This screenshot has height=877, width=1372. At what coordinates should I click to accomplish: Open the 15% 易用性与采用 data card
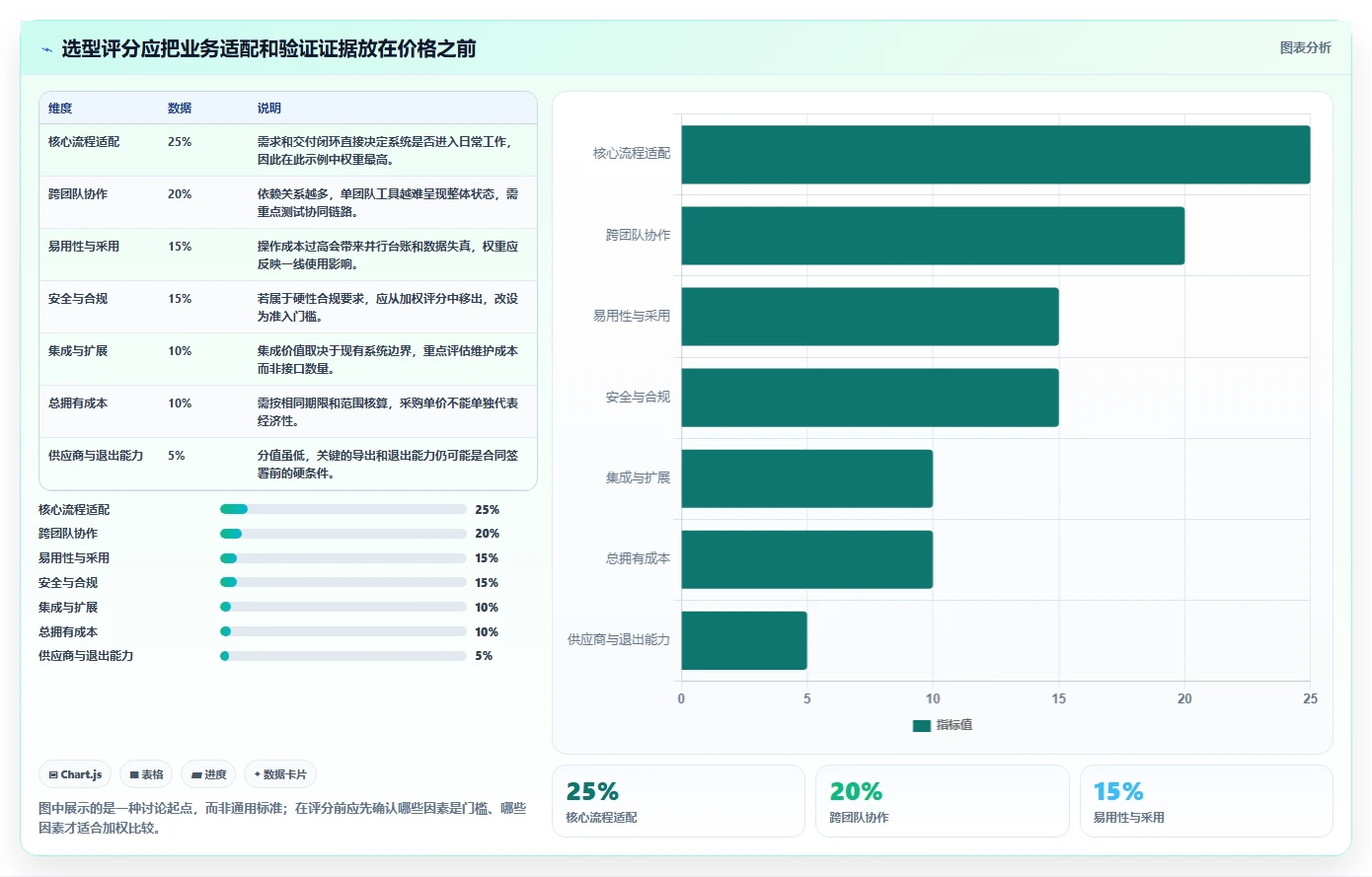[x=1206, y=801]
